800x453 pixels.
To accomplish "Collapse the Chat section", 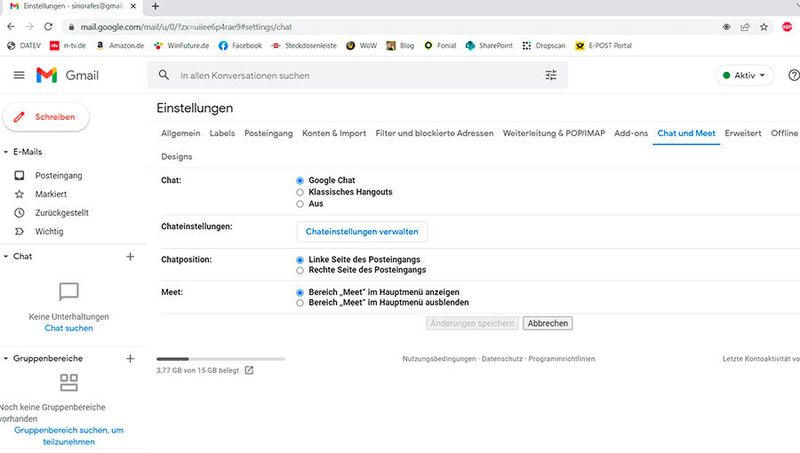I will pyautogui.click(x=6, y=256).
